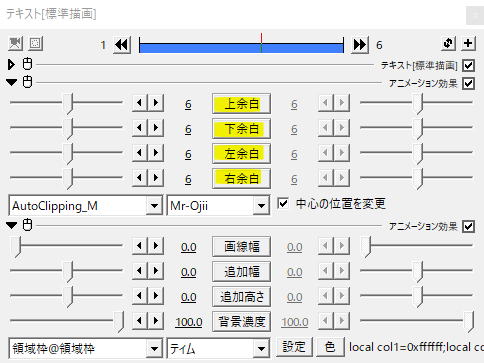This screenshot has height=363, width=484.
Task: Click the 左余白 button
Action: 241,154
